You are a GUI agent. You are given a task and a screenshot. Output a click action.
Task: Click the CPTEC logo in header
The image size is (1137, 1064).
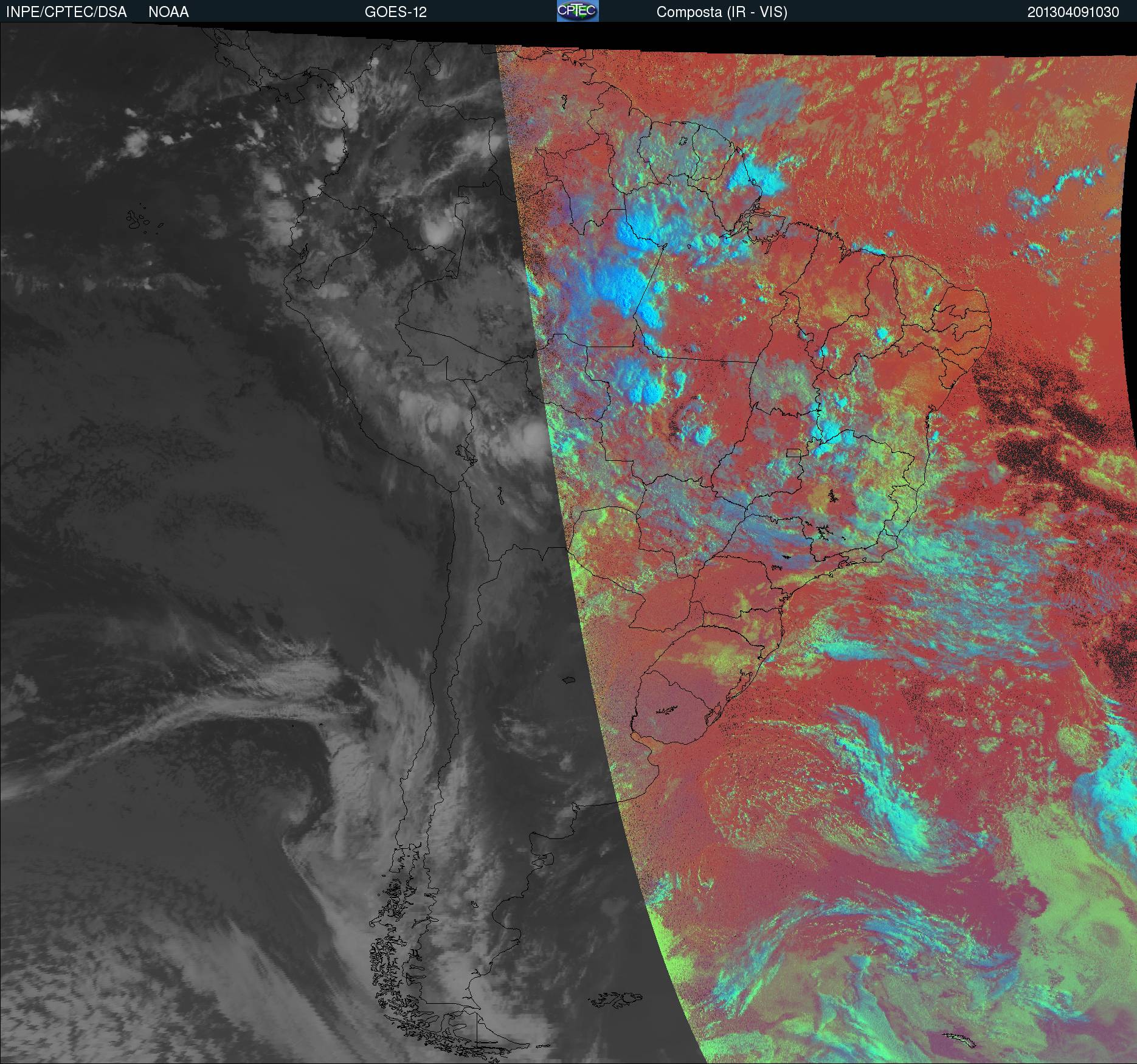pyautogui.click(x=578, y=11)
